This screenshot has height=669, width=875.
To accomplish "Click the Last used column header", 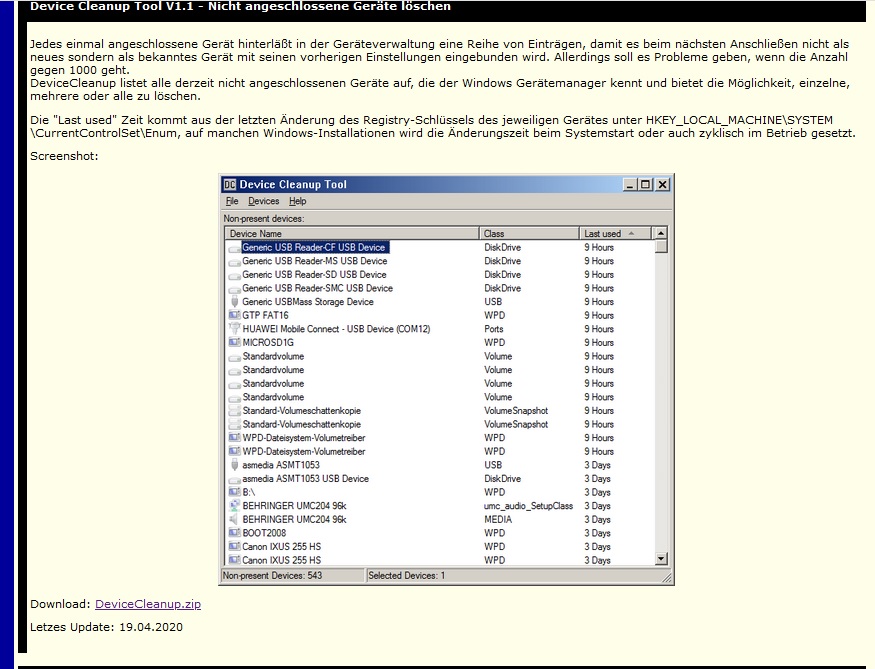I will coord(615,234).
